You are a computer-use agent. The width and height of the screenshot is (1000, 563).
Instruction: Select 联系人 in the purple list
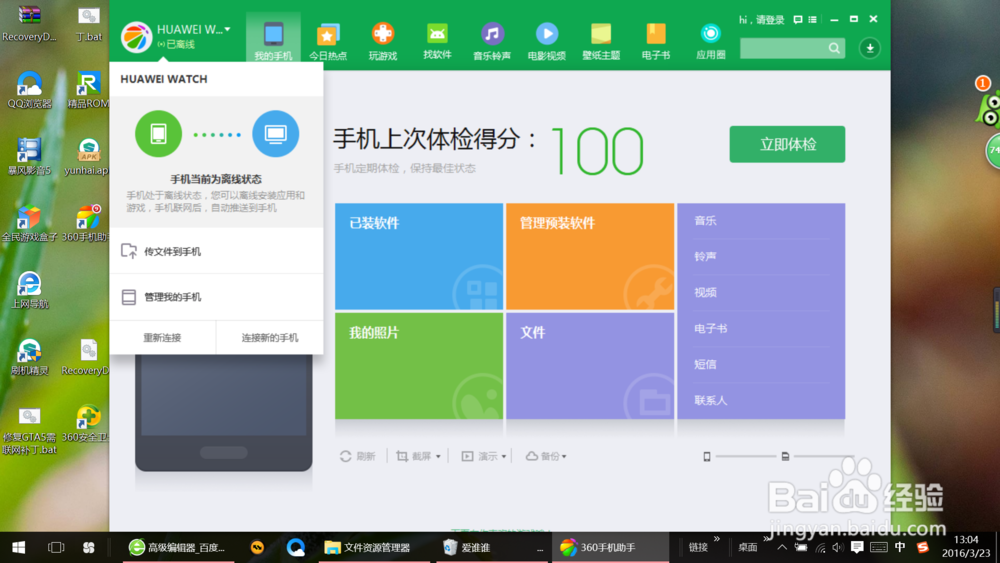[x=710, y=400]
